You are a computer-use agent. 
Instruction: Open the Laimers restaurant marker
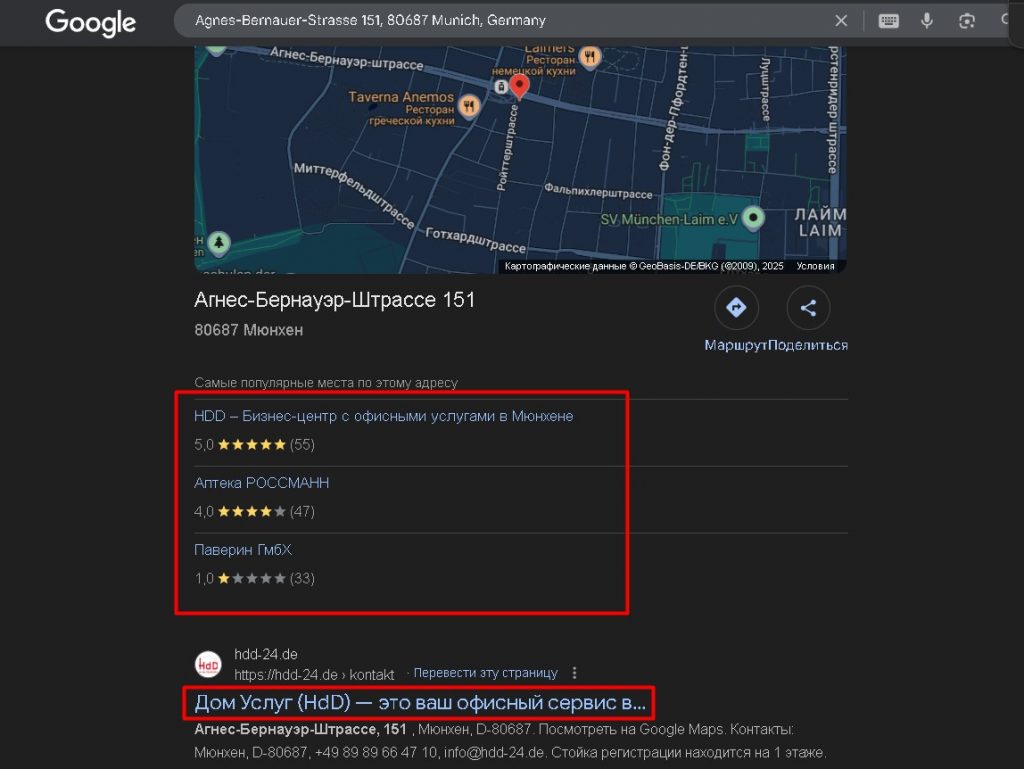pyautogui.click(x=590, y=57)
